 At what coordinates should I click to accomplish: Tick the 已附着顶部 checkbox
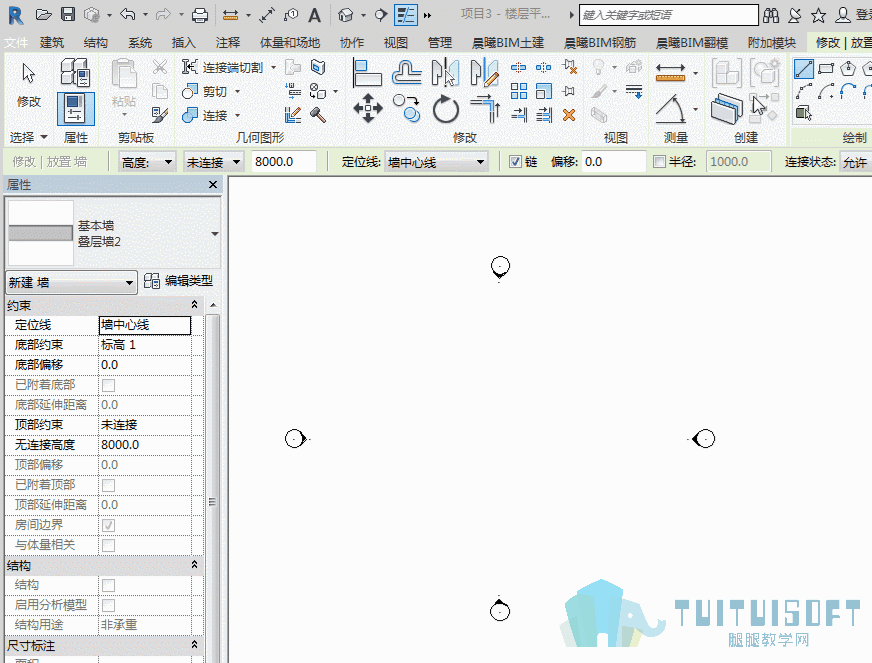[108, 485]
